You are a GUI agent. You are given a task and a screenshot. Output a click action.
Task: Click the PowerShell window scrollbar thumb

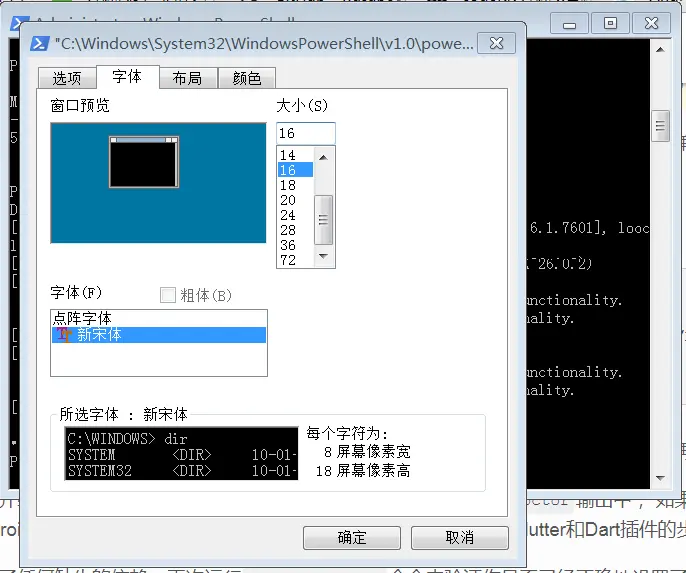(660, 126)
